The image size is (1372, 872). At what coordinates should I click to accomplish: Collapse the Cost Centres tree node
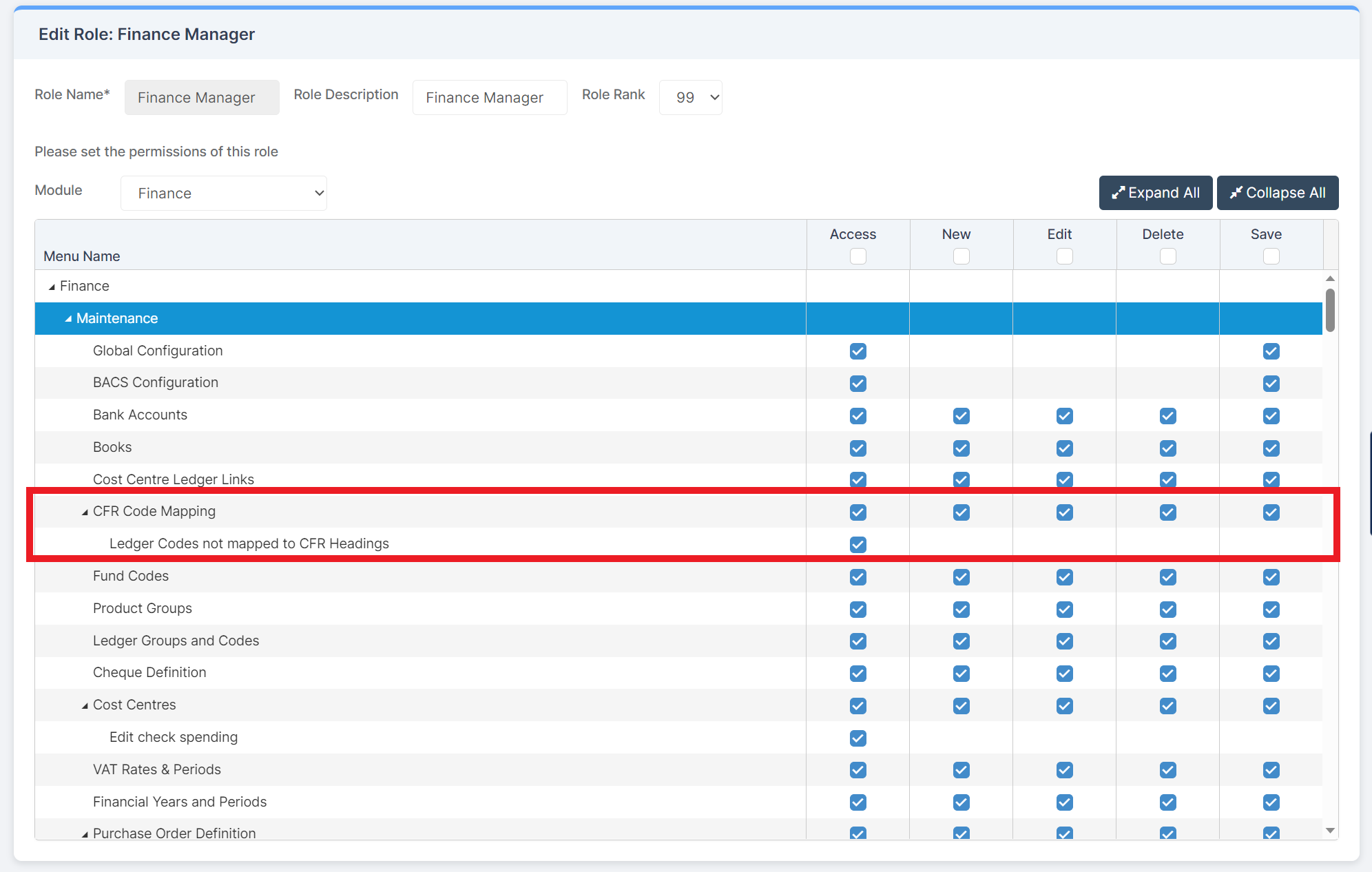click(85, 705)
